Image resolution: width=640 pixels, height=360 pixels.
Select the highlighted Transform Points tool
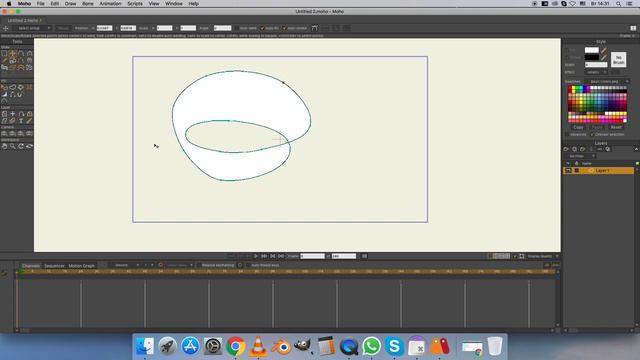point(13,53)
